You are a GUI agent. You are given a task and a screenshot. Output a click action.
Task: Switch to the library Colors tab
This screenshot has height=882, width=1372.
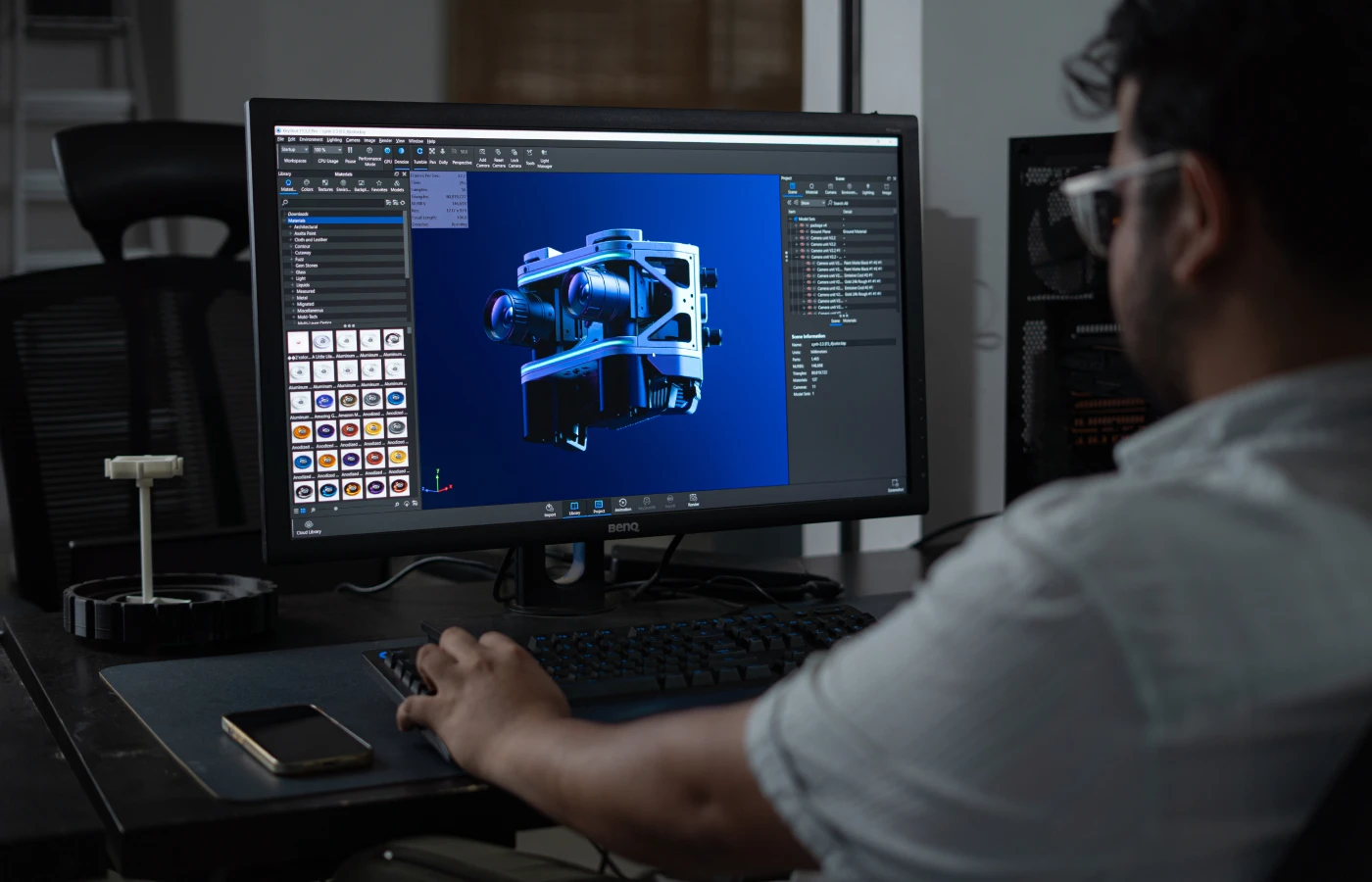click(307, 185)
